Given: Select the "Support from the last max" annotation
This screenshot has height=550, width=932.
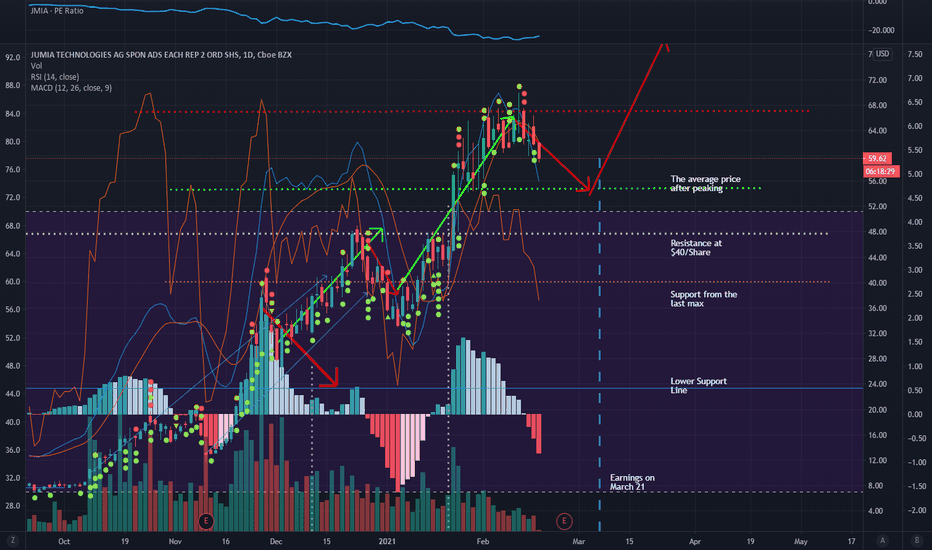Looking at the screenshot, I should (704, 299).
